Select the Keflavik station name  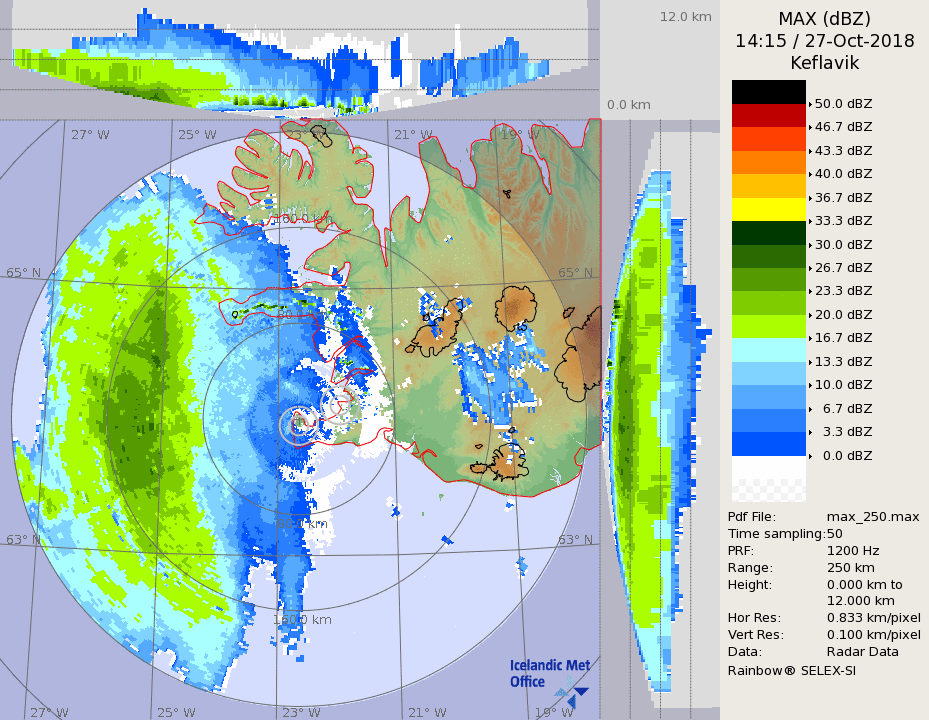coord(824,63)
